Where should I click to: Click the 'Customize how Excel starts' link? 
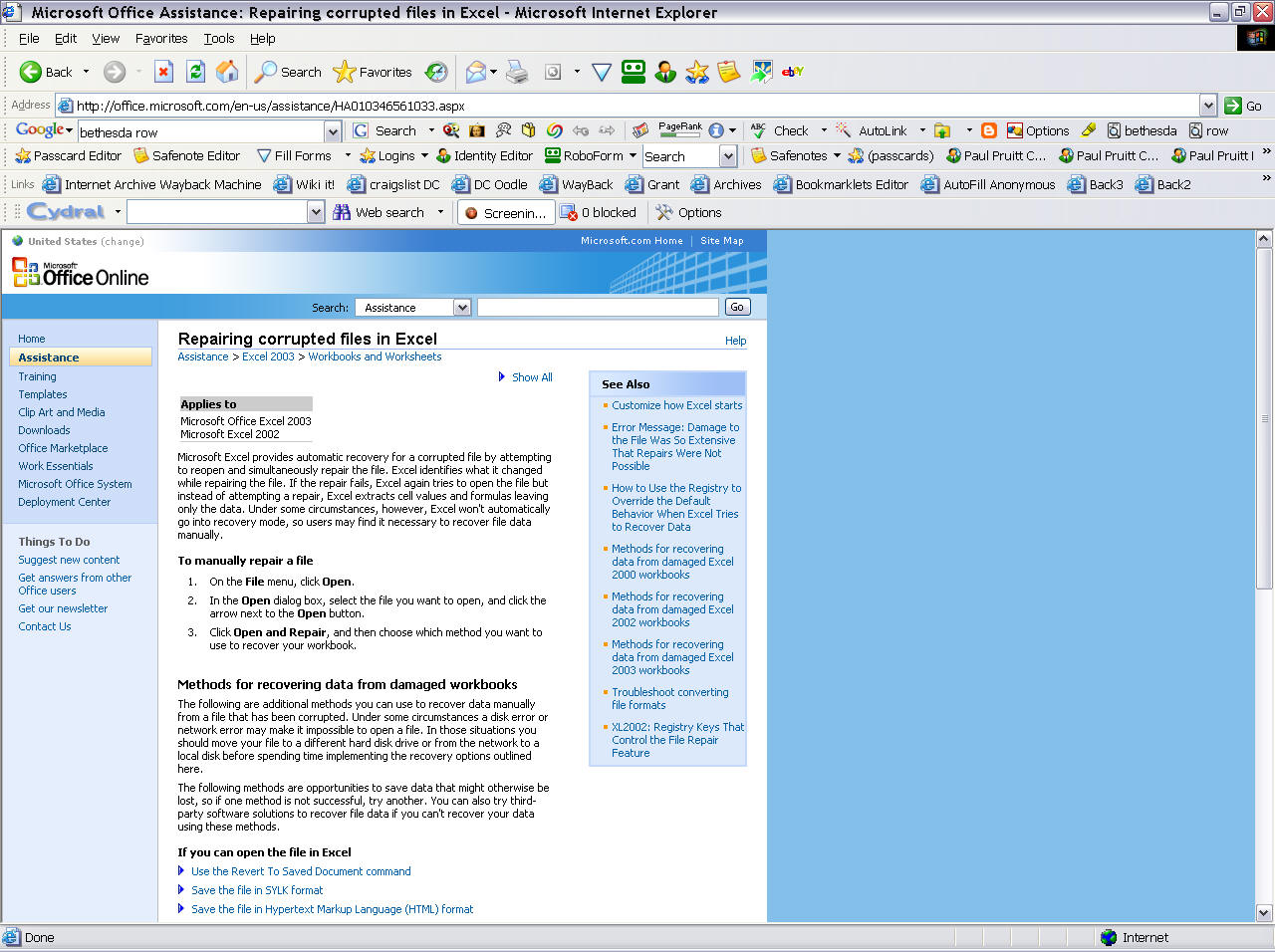676,405
